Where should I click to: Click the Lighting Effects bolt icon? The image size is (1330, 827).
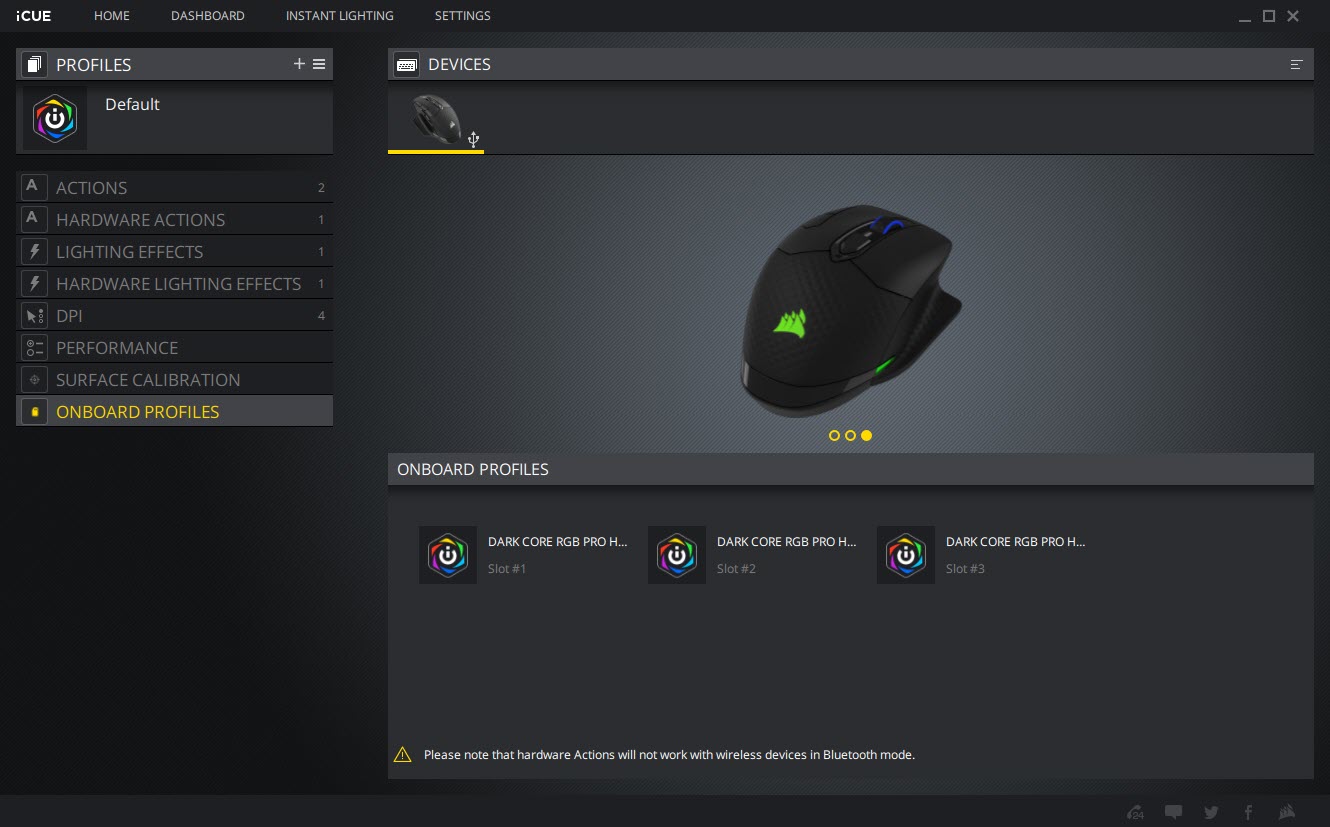(34, 251)
